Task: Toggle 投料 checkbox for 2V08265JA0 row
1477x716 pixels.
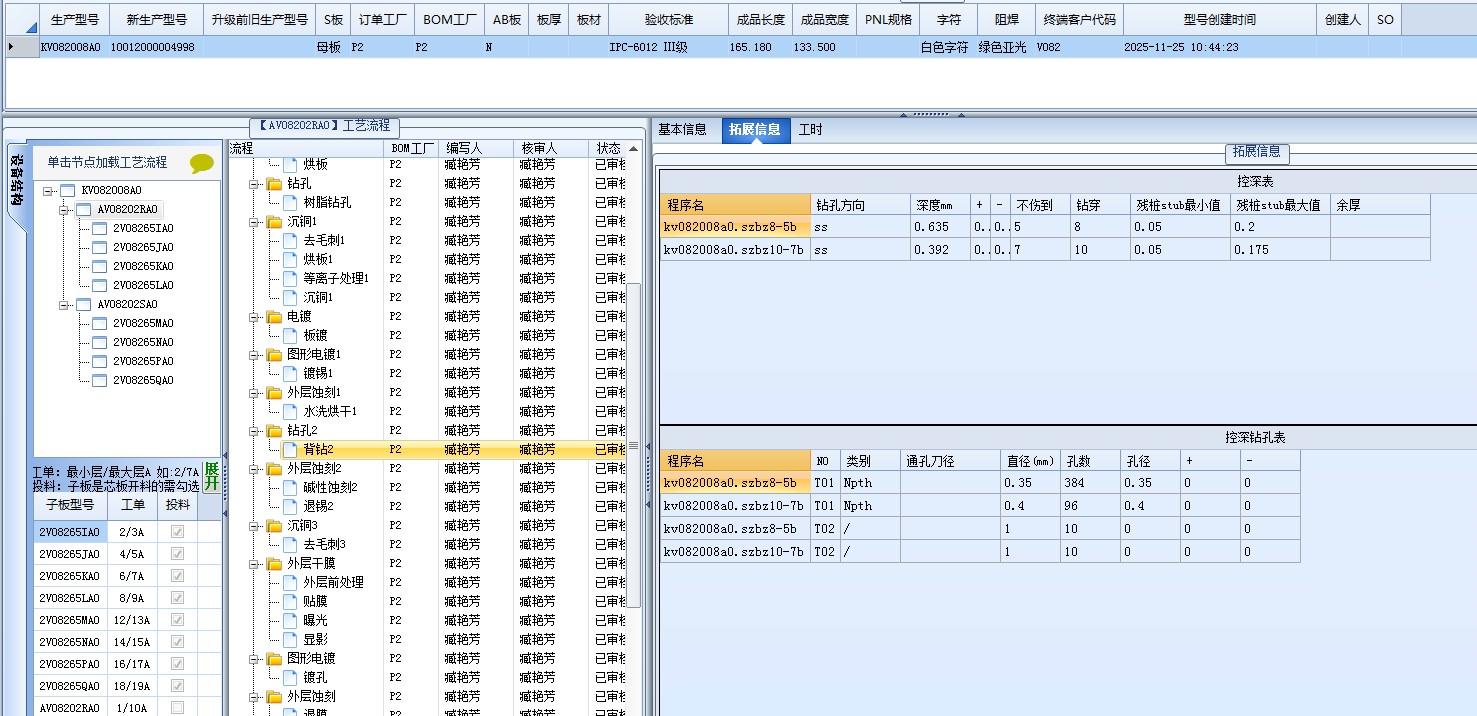Action: click(177, 554)
